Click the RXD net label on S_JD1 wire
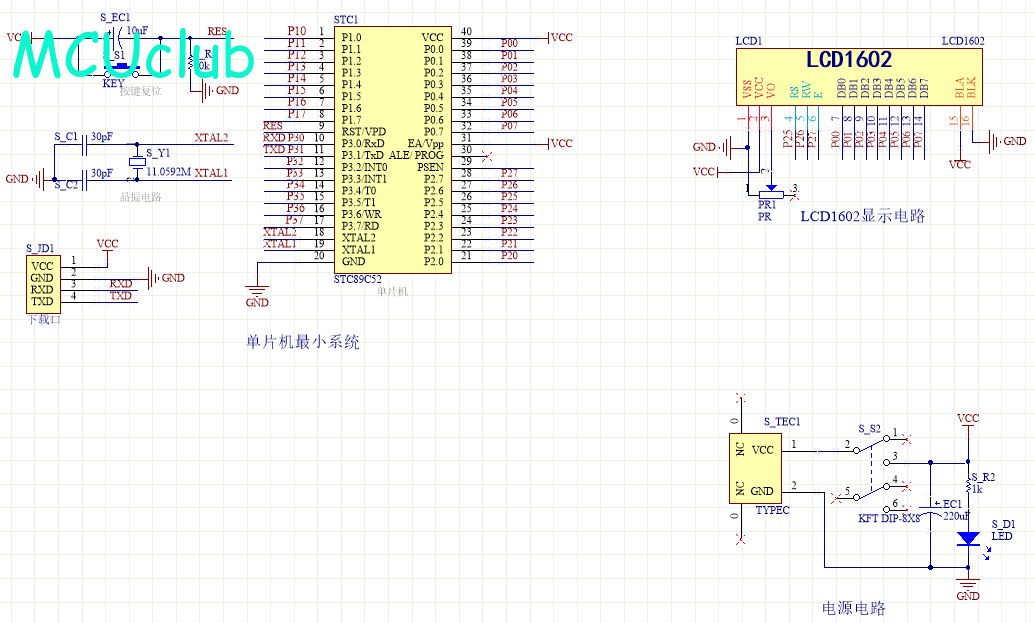 121,284
